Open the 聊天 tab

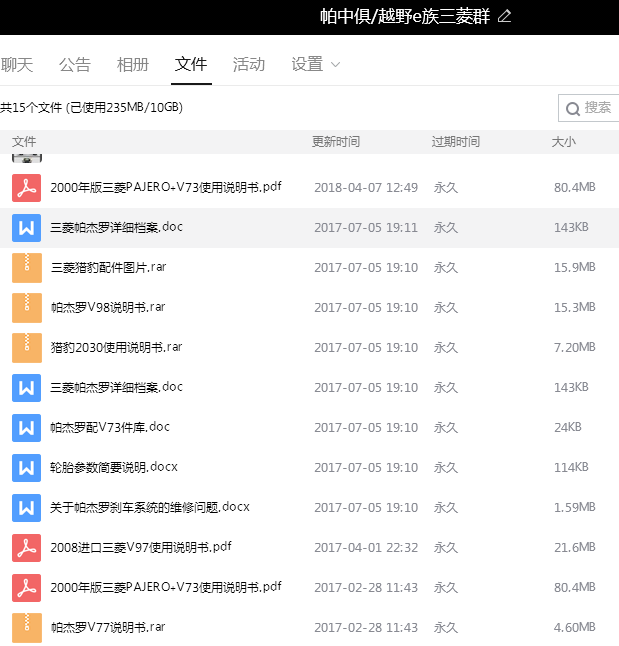coord(16,65)
